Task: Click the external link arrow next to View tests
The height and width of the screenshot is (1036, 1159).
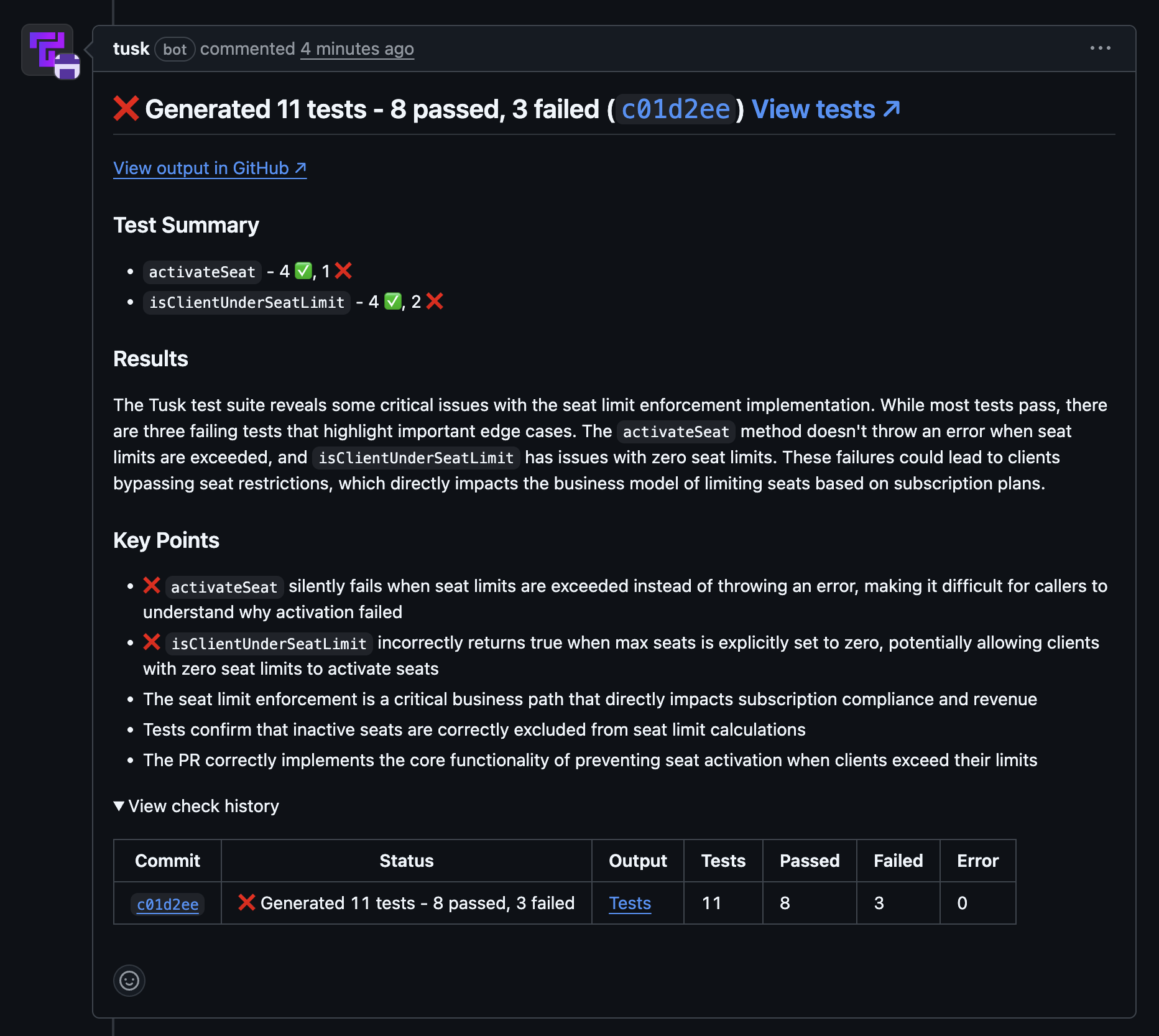Action: [x=892, y=108]
